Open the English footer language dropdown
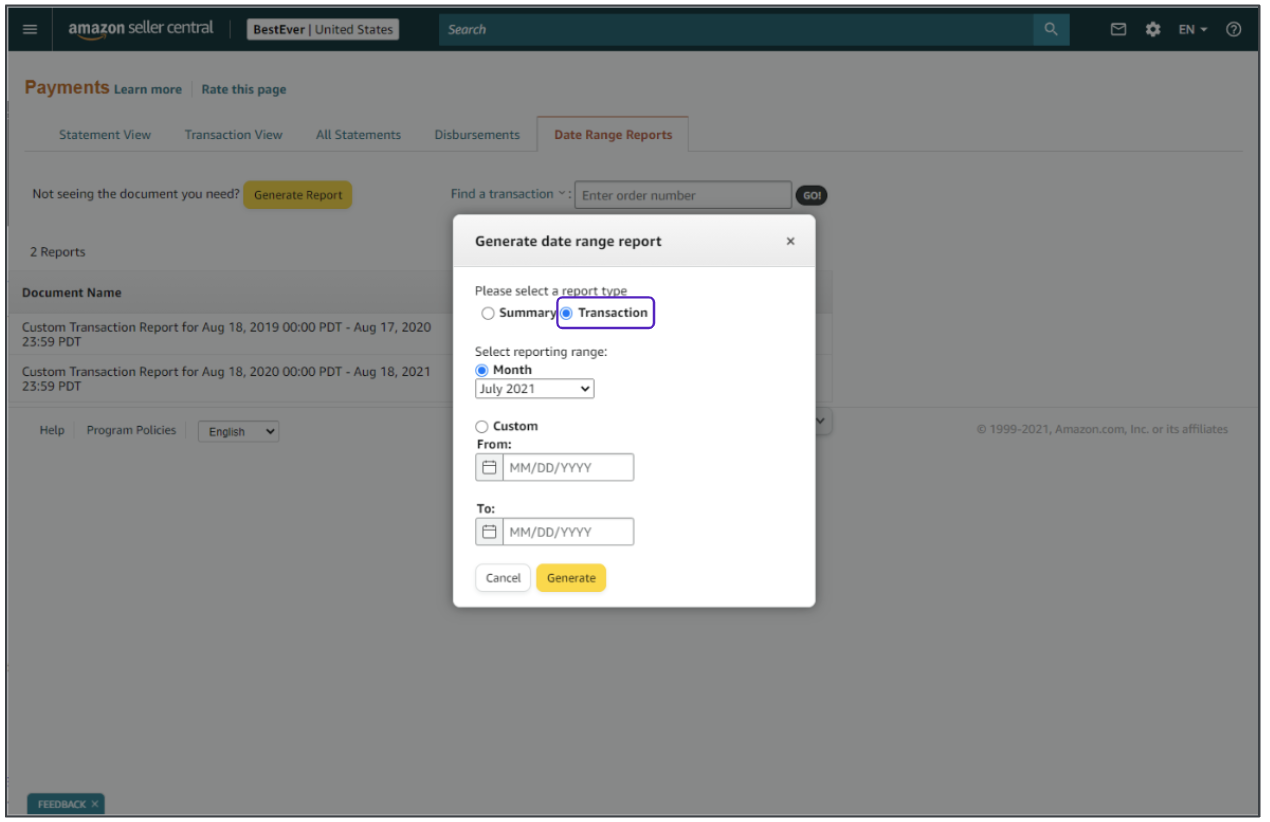Viewport: 1270px width, 822px height. 238,432
